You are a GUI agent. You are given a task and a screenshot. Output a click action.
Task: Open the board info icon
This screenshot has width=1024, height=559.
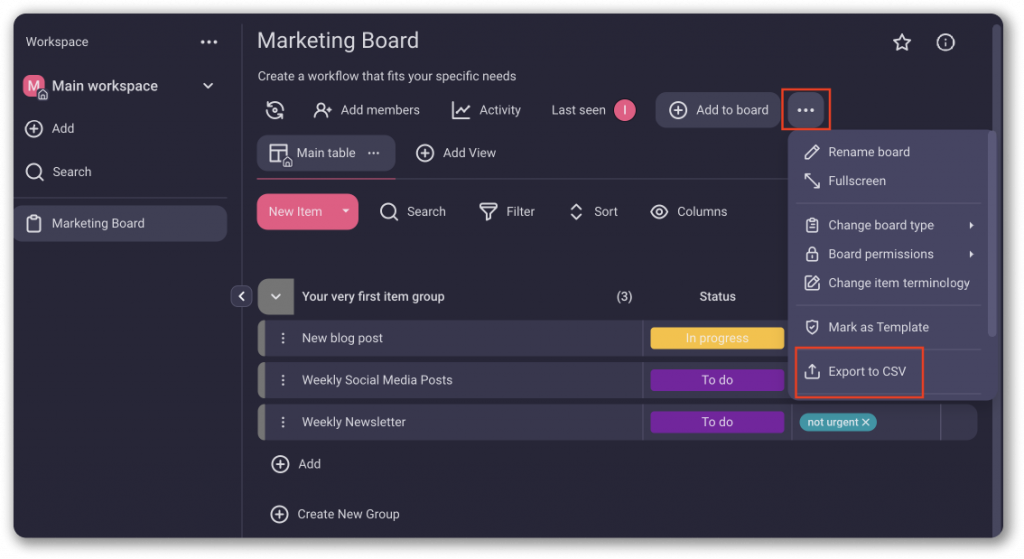pyautogui.click(x=945, y=42)
